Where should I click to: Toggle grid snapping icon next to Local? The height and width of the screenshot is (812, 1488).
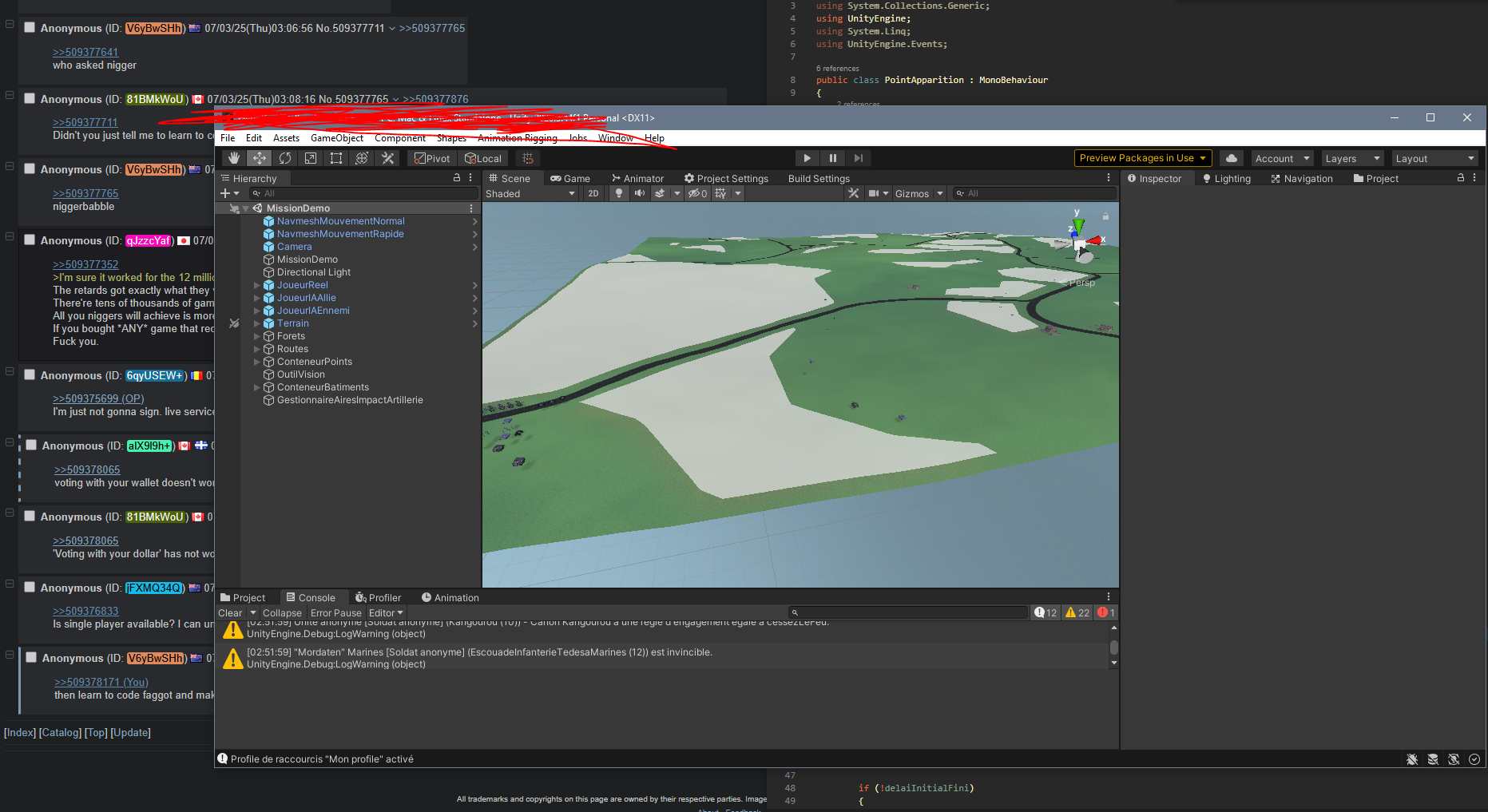coord(528,158)
